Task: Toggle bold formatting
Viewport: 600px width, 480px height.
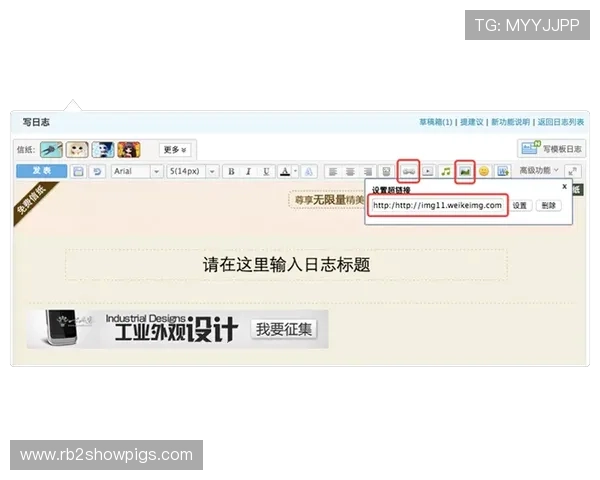Action: [231, 171]
